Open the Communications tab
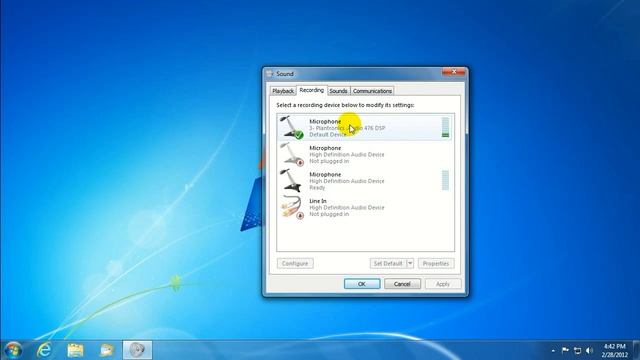This screenshot has width=640, height=360. tap(372, 91)
